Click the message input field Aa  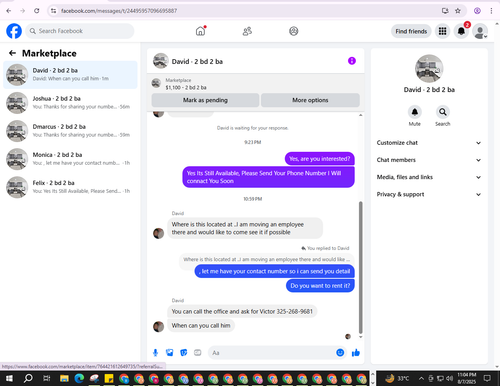[272, 353]
